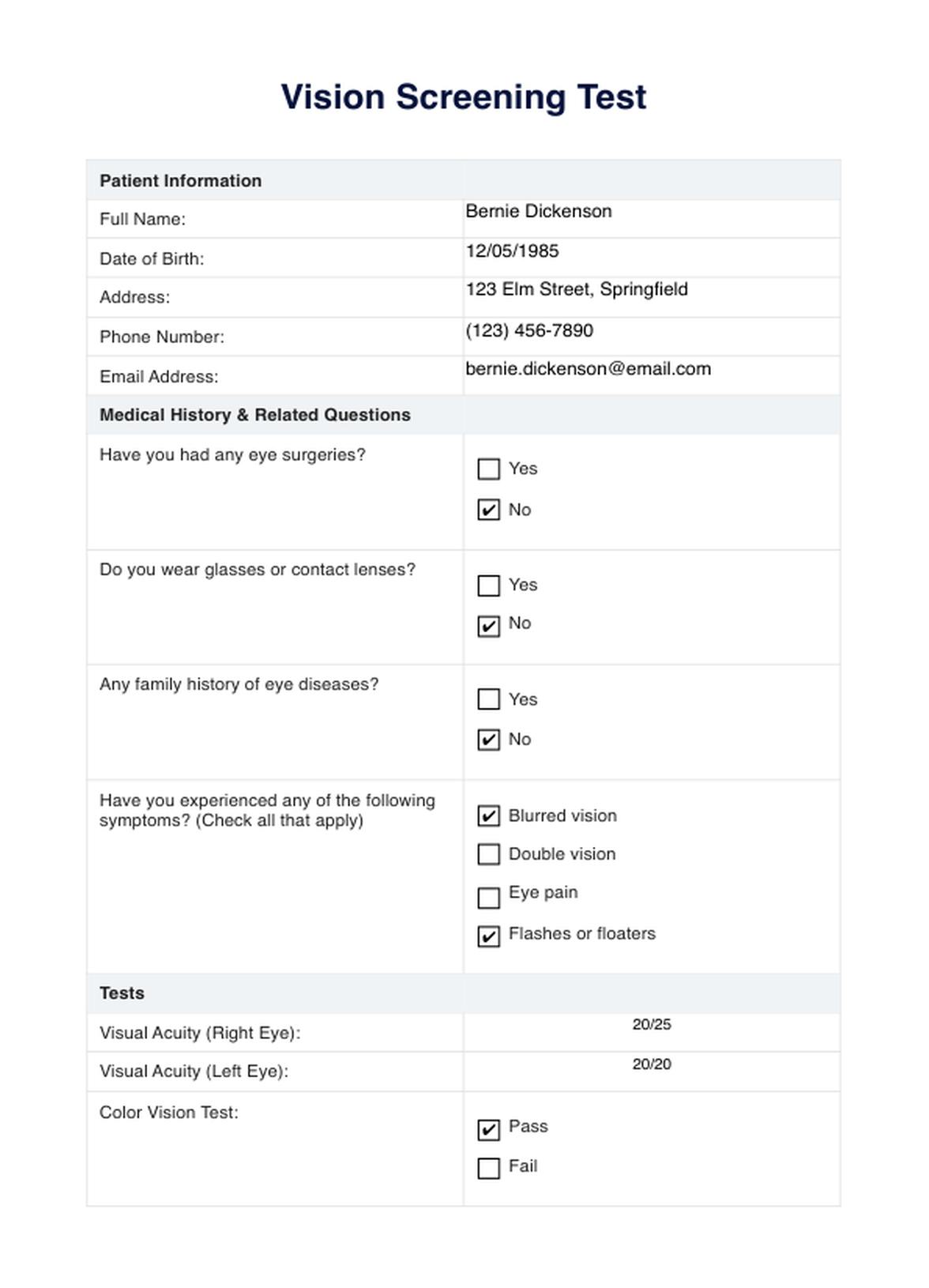
Task: Click the Phone Number field value
Action: point(529,330)
